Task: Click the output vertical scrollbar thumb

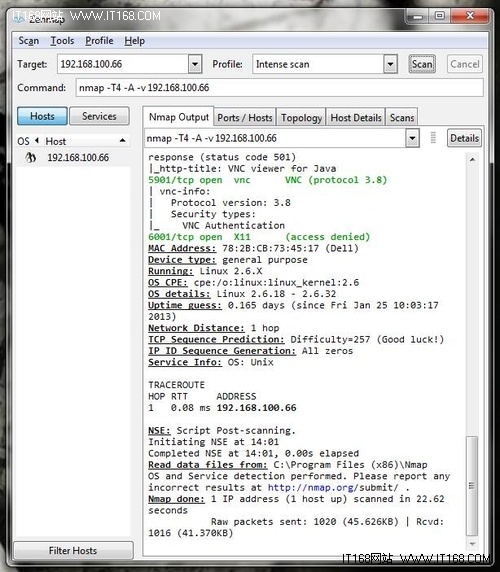Action: coord(472,486)
